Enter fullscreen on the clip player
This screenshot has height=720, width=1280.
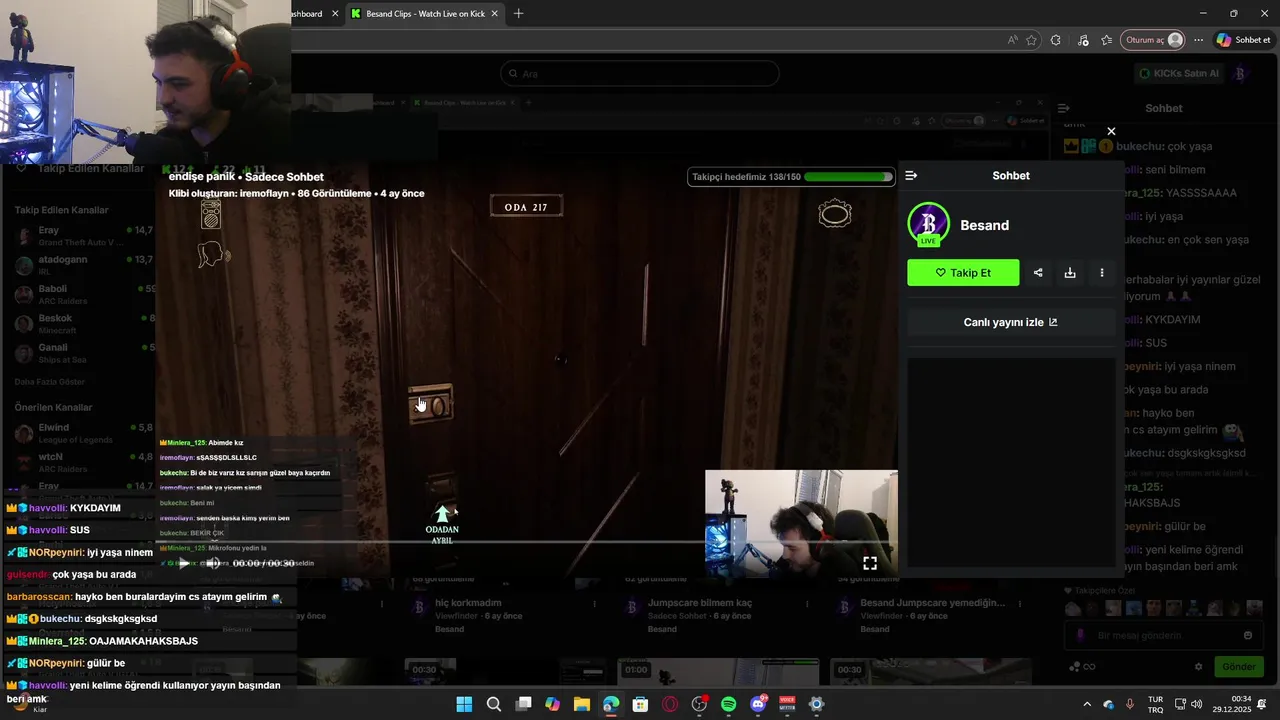(870, 563)
